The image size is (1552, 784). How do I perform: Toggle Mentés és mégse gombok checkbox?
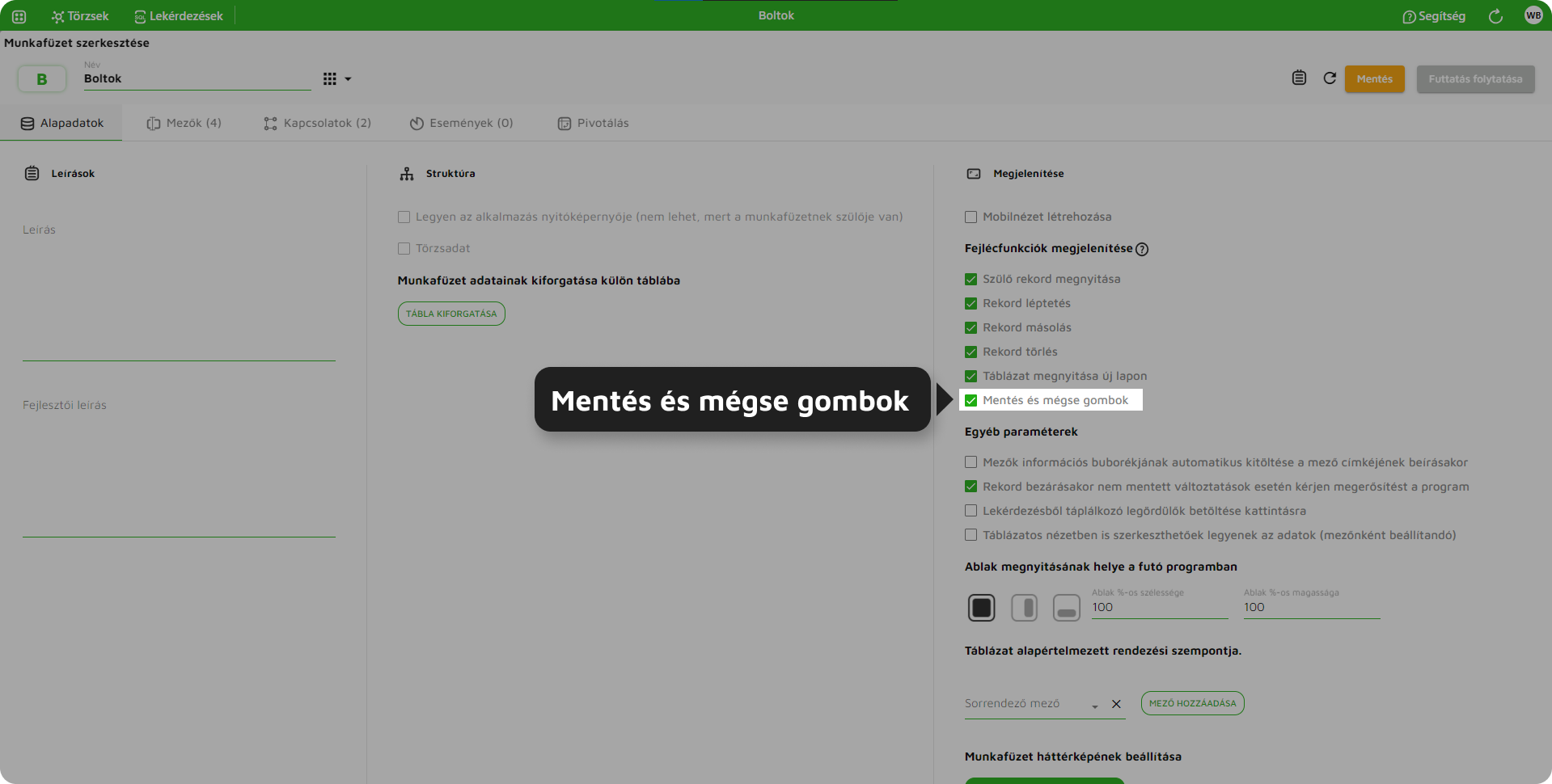point(971,400)
